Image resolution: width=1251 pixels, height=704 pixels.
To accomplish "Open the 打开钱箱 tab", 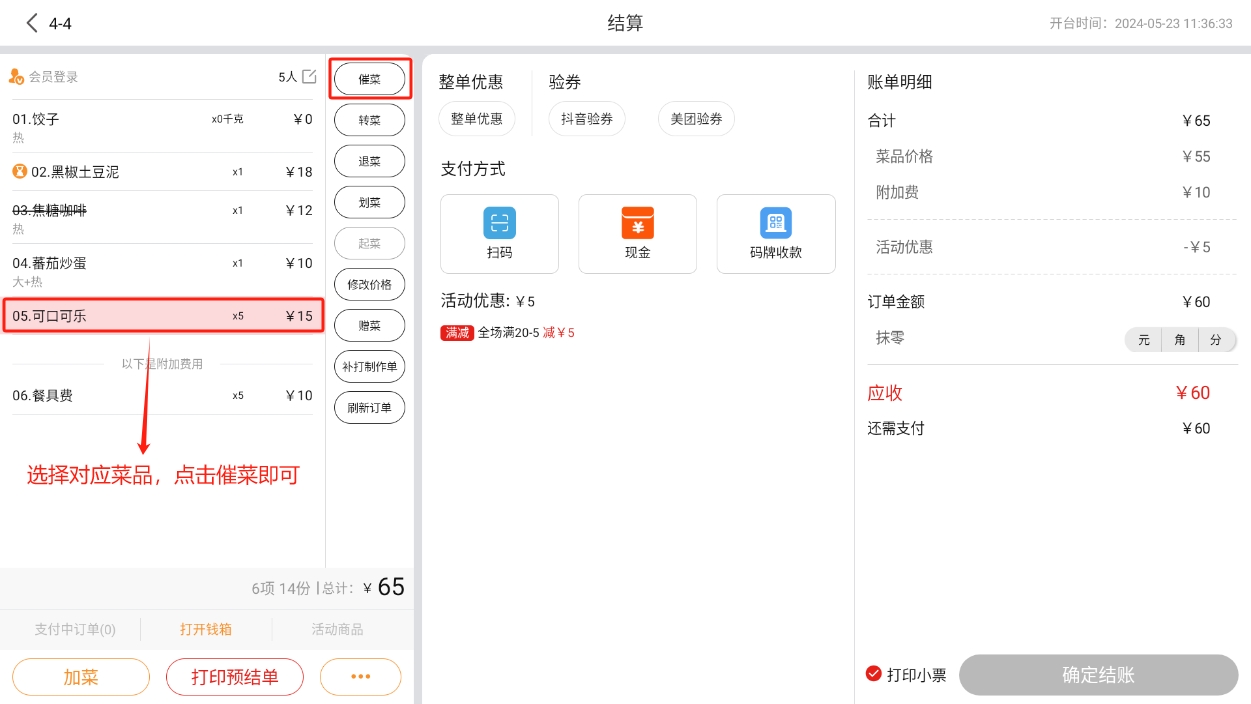I will click(x=206, y=630).
